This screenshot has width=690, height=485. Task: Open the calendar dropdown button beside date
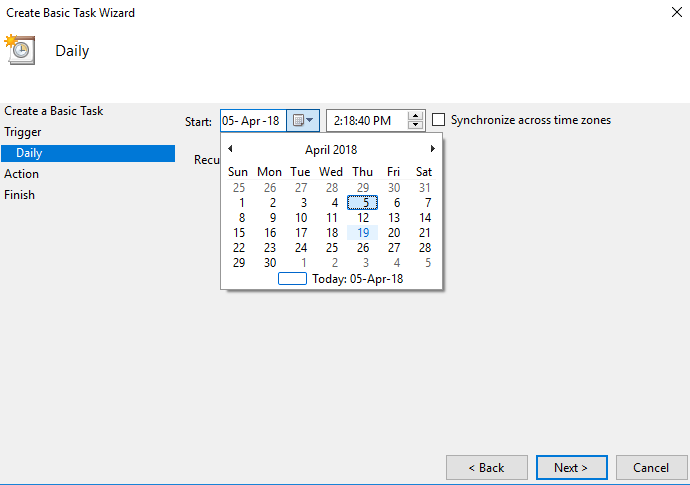303,121
